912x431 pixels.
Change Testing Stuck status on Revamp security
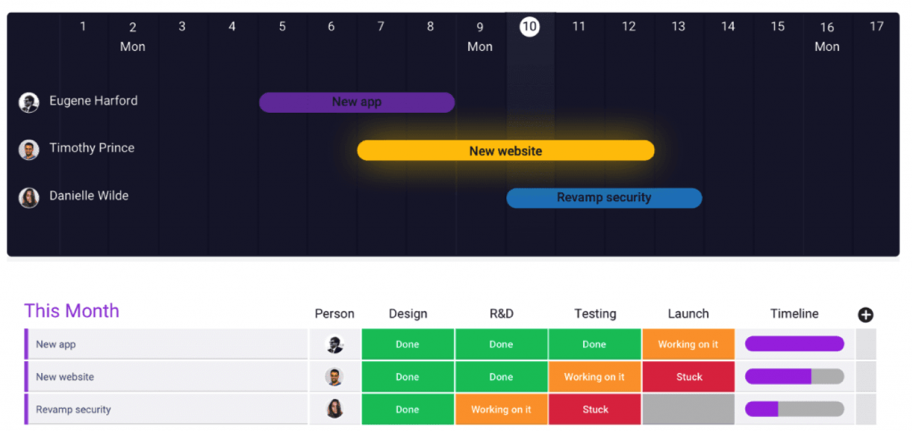pos(595,409)
